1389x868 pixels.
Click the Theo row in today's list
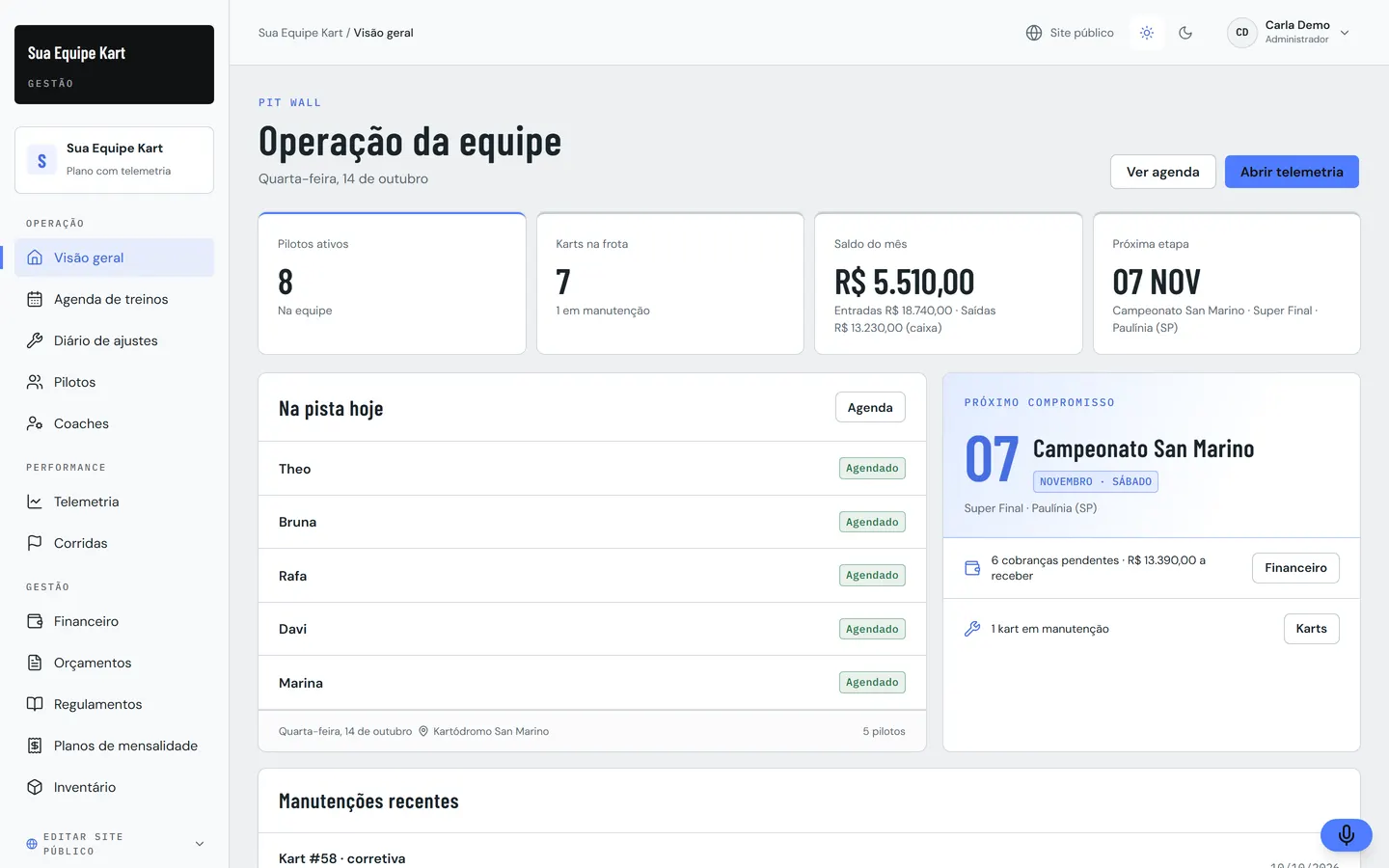click(x=592, y=469)
